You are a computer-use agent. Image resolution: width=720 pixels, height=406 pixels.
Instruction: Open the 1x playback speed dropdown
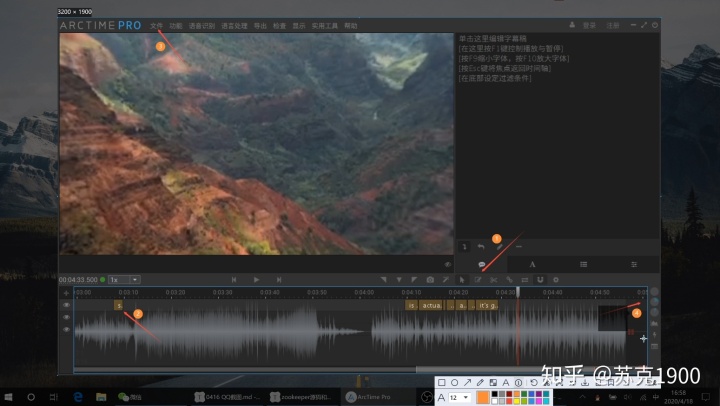click(124, 280)
